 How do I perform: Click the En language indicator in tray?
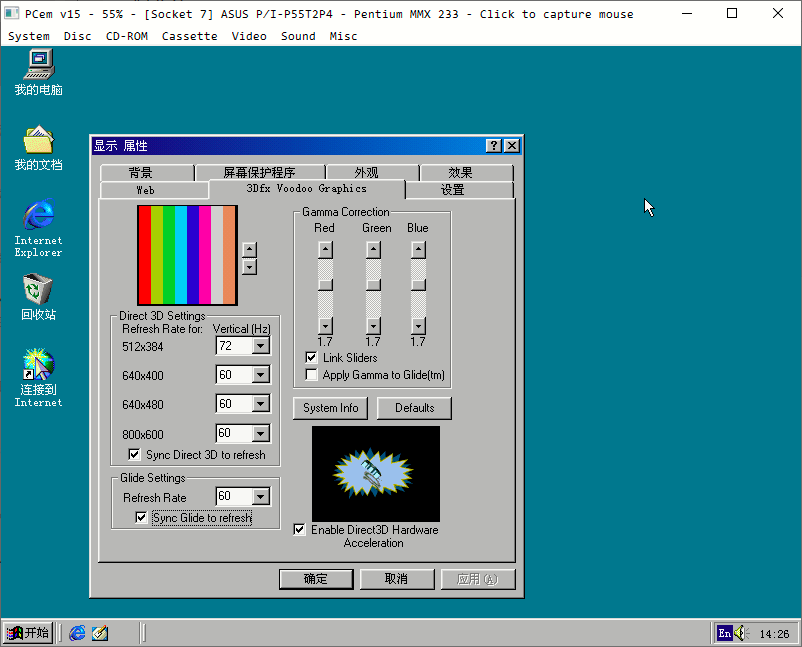pyautogui.click(x=724, y=633)
